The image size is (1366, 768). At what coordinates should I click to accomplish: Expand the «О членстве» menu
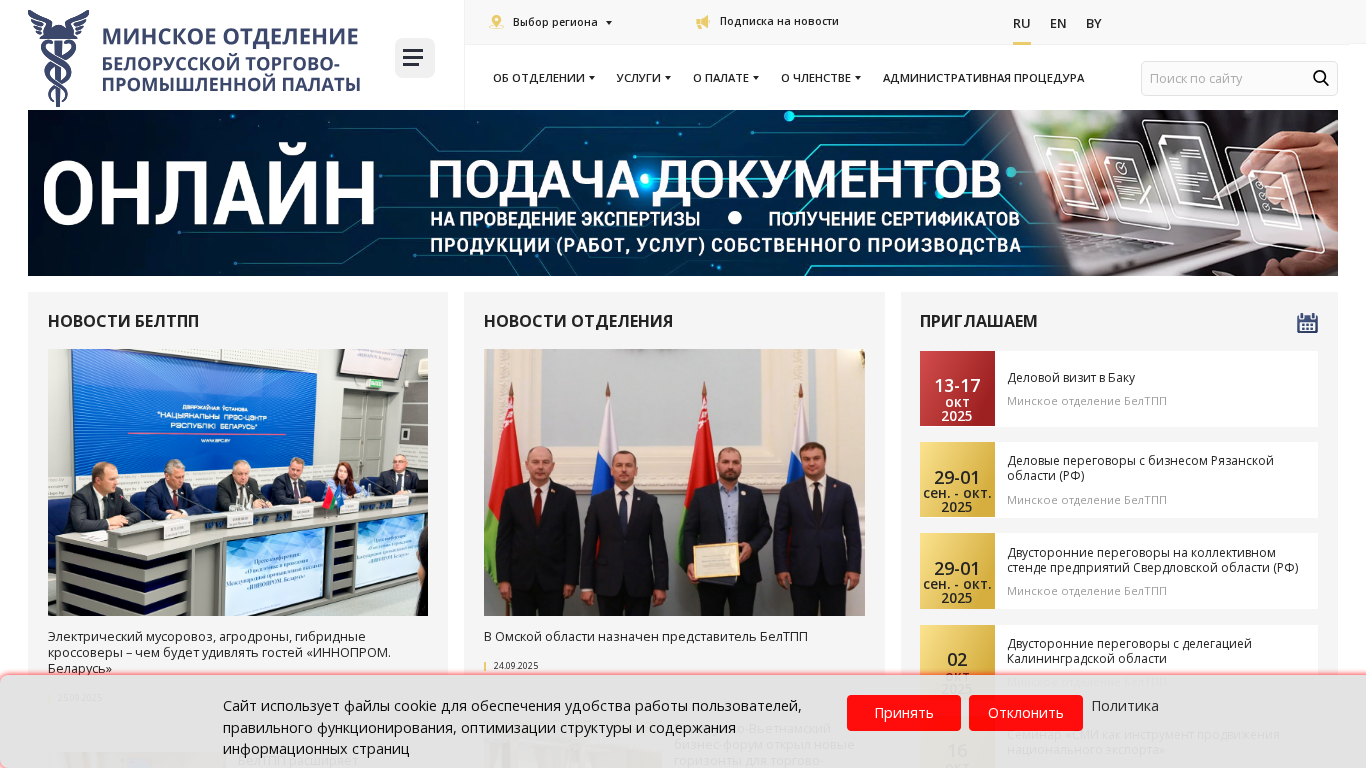click(821, 78)
